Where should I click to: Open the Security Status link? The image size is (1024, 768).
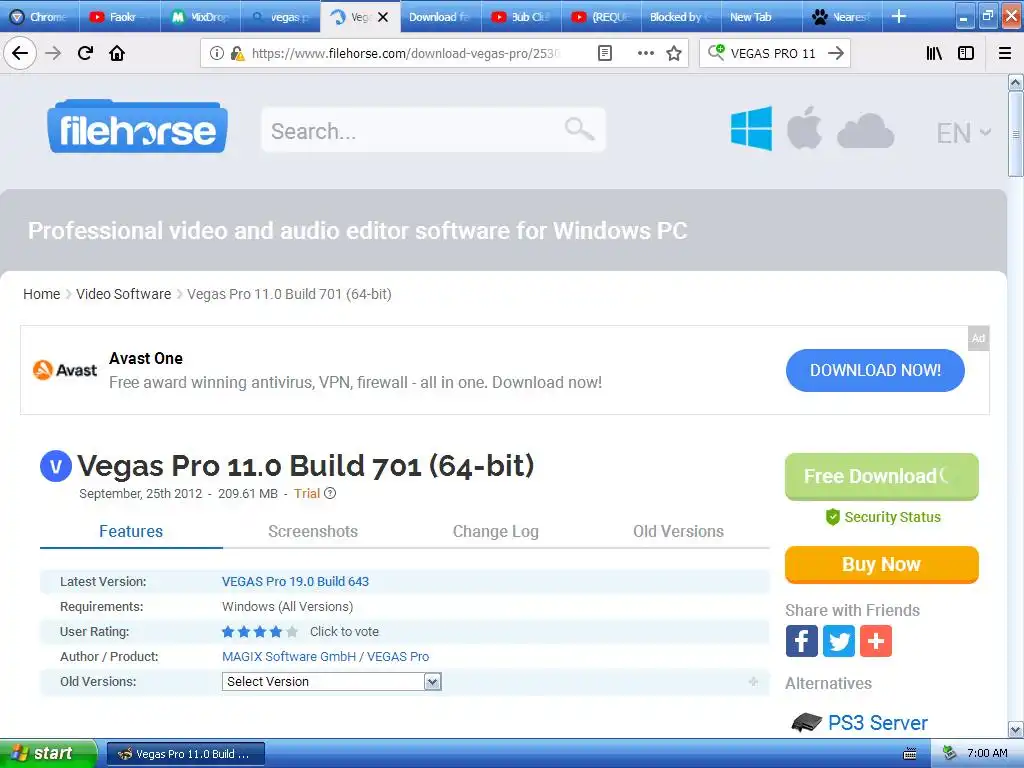tap(883, 517)
